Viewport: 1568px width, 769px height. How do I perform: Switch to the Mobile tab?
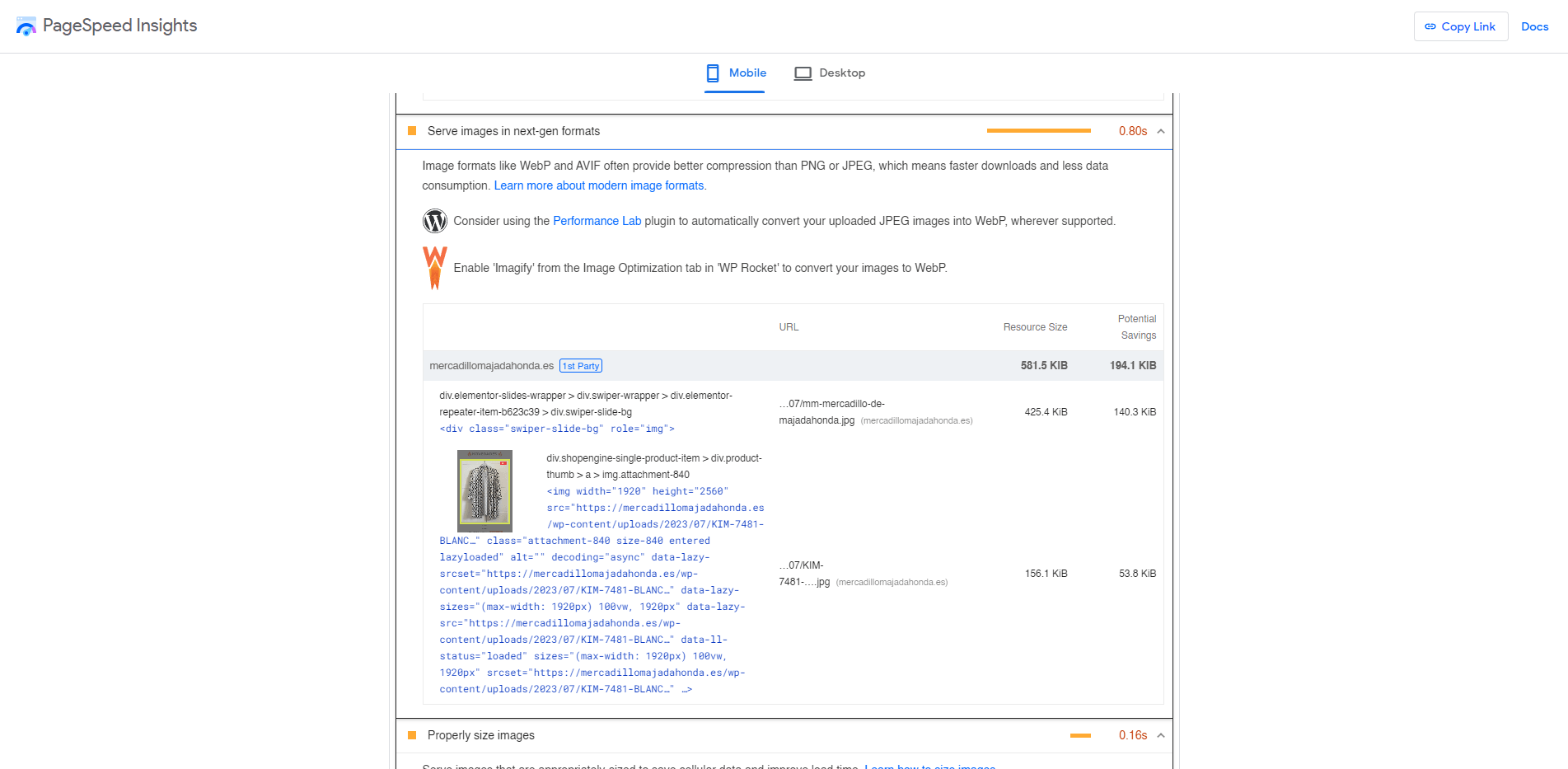click(735, 73)
